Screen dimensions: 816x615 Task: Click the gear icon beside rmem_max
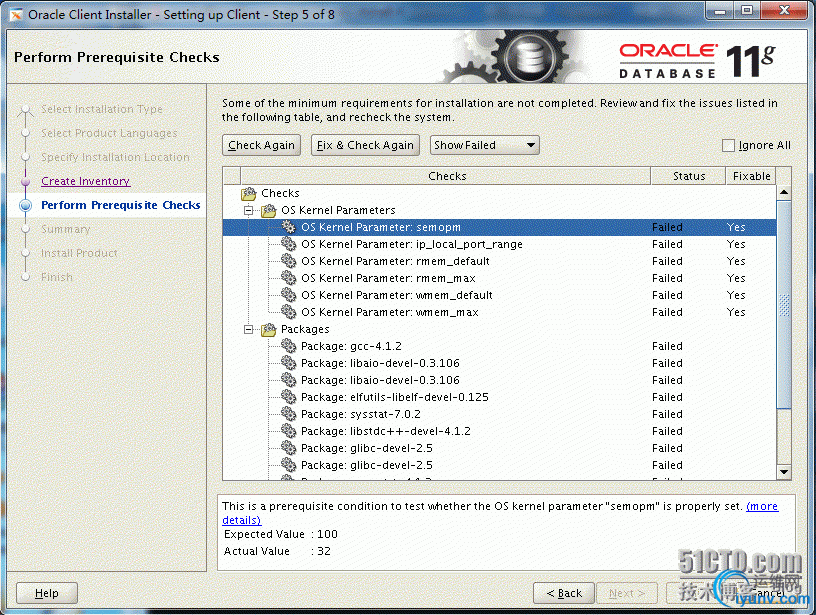click(288, 278)
